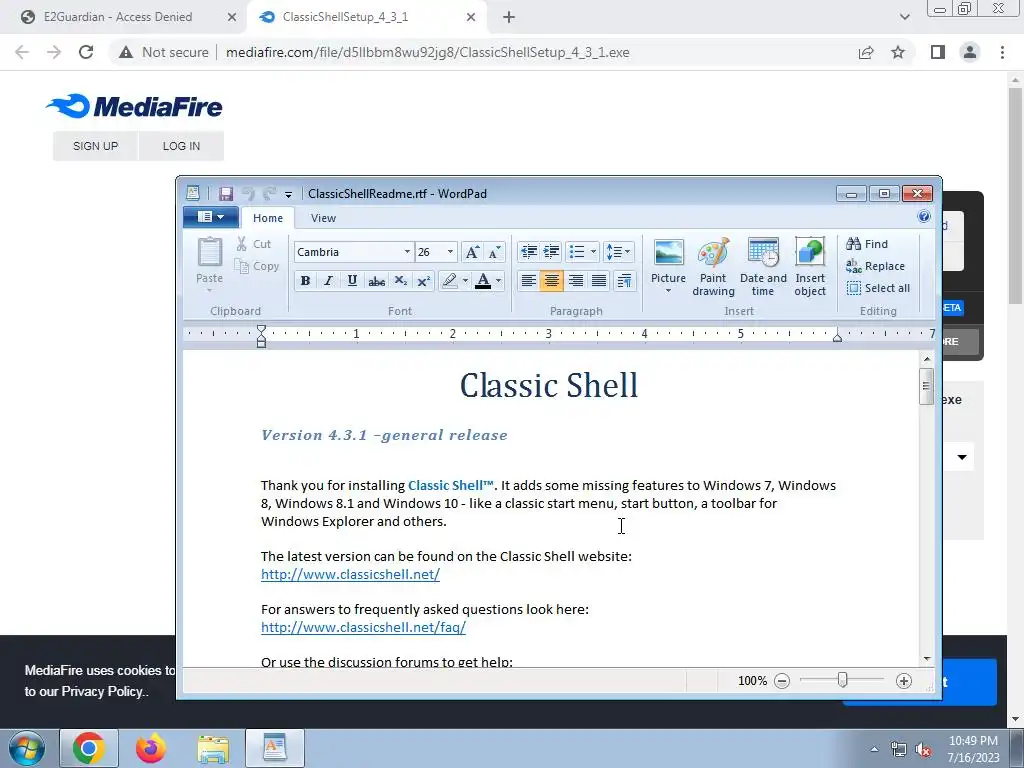Toggle Strikethrough formatting

pyautogui.click(x=376, y=281)
